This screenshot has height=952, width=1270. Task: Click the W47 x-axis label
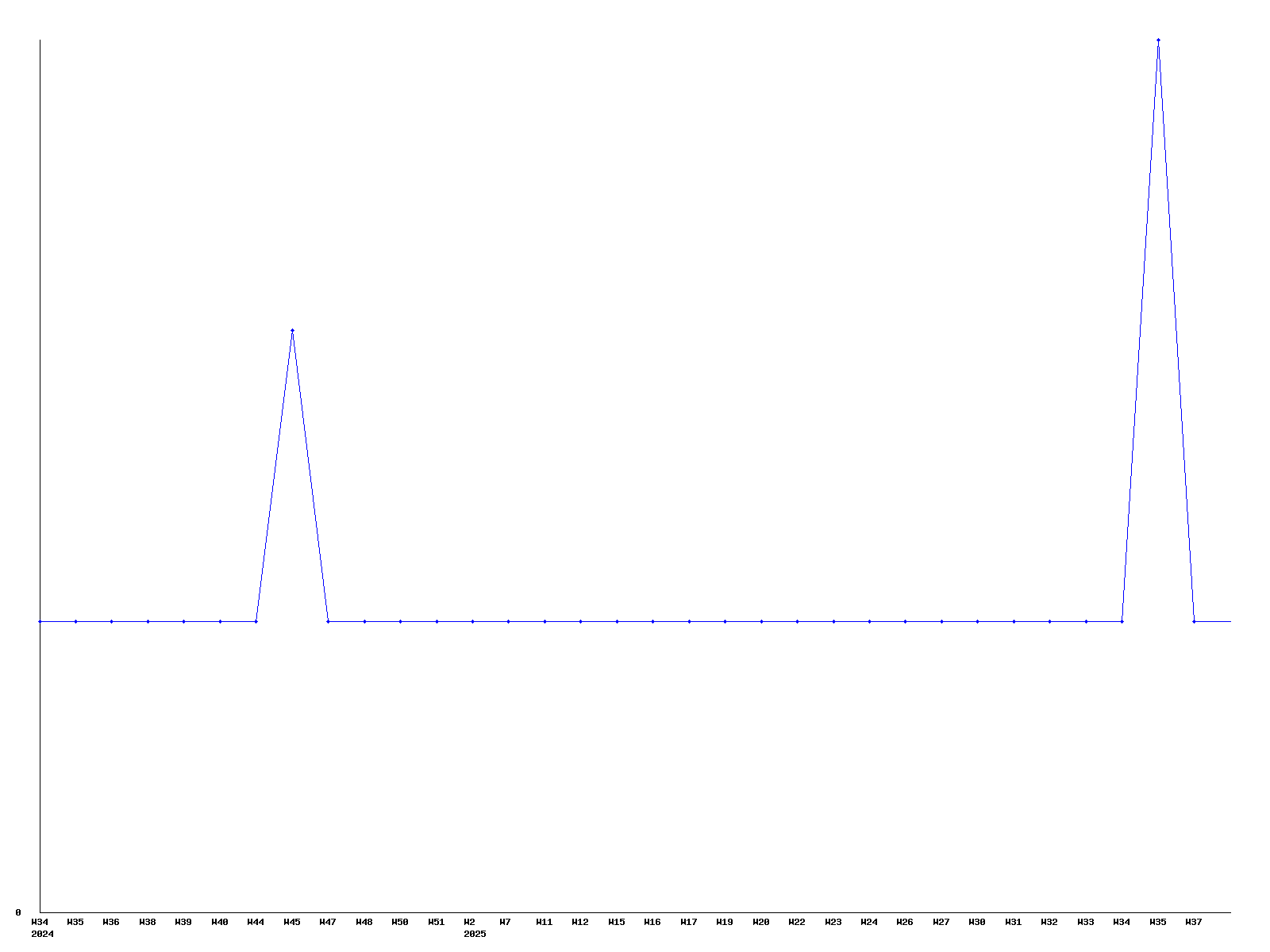(x=328, y=922)
